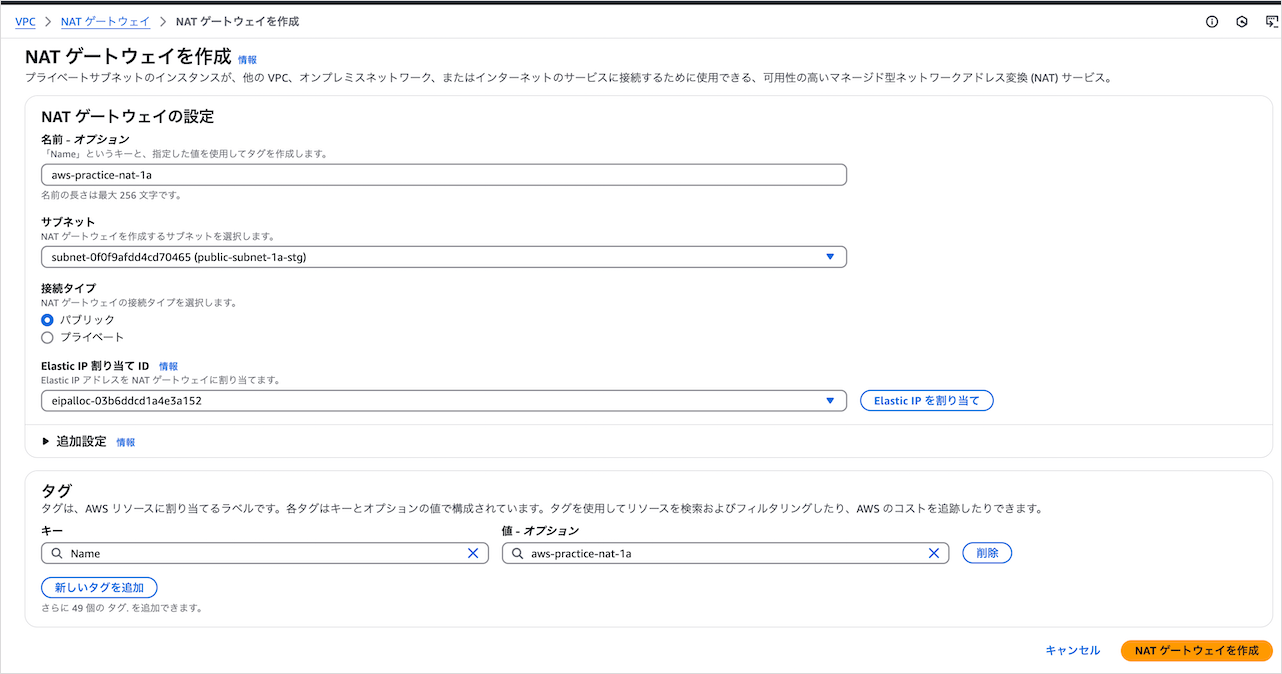Click the NAT ゲートウェイの設定 heading
This screenshot has height=674, width=1282.
(128, 116)
